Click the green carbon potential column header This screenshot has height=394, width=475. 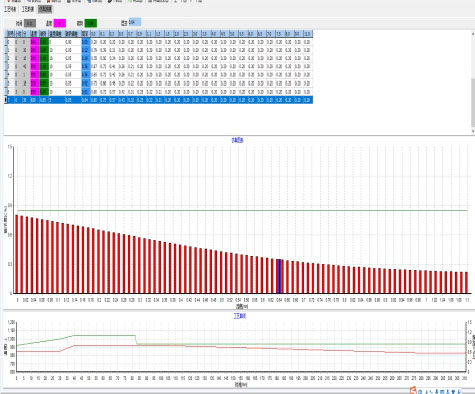click(44, 34)
